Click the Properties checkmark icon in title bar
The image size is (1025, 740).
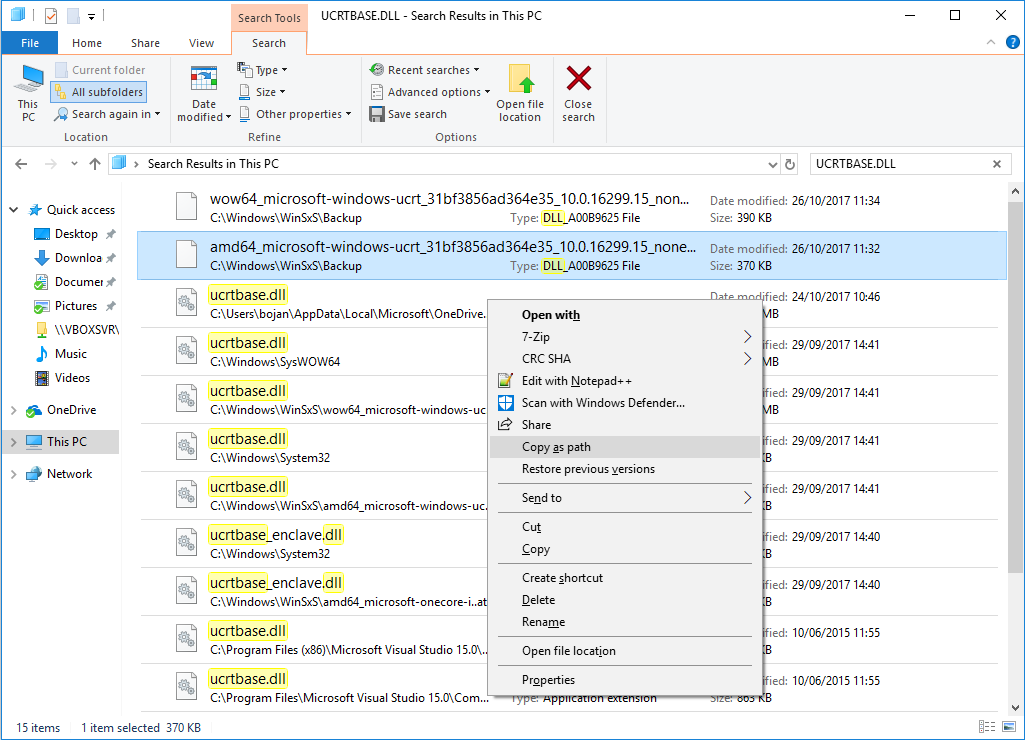51,16
